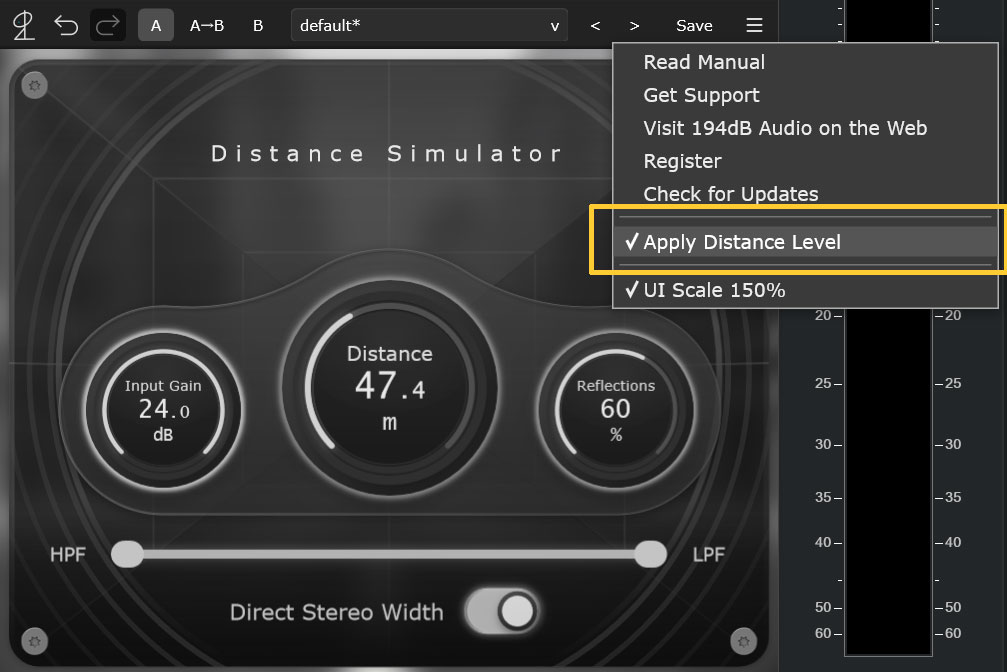Click the top-left gear screw icon

tap(35, 85)
